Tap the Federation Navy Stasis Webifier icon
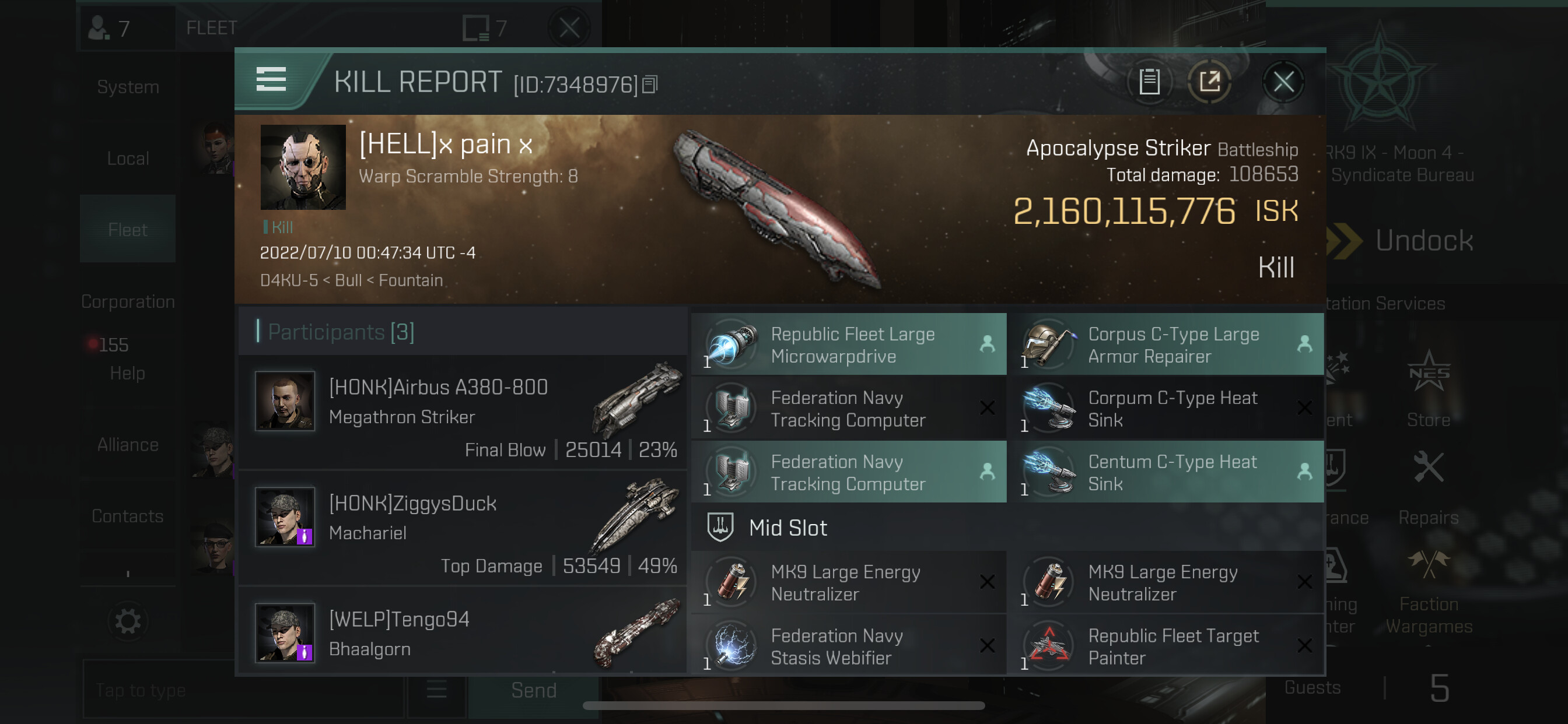Image resolution: width=1568 pixels, height=724 pixels. tap(733, 645)
